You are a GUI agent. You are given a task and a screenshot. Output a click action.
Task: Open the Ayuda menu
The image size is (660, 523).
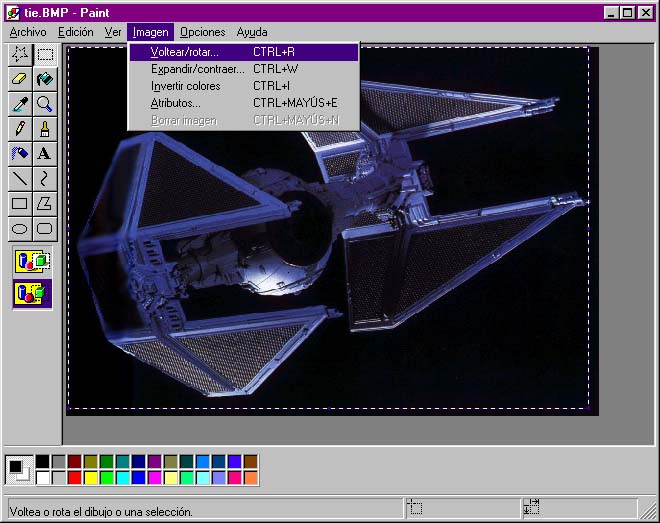[x=252, y=32]
